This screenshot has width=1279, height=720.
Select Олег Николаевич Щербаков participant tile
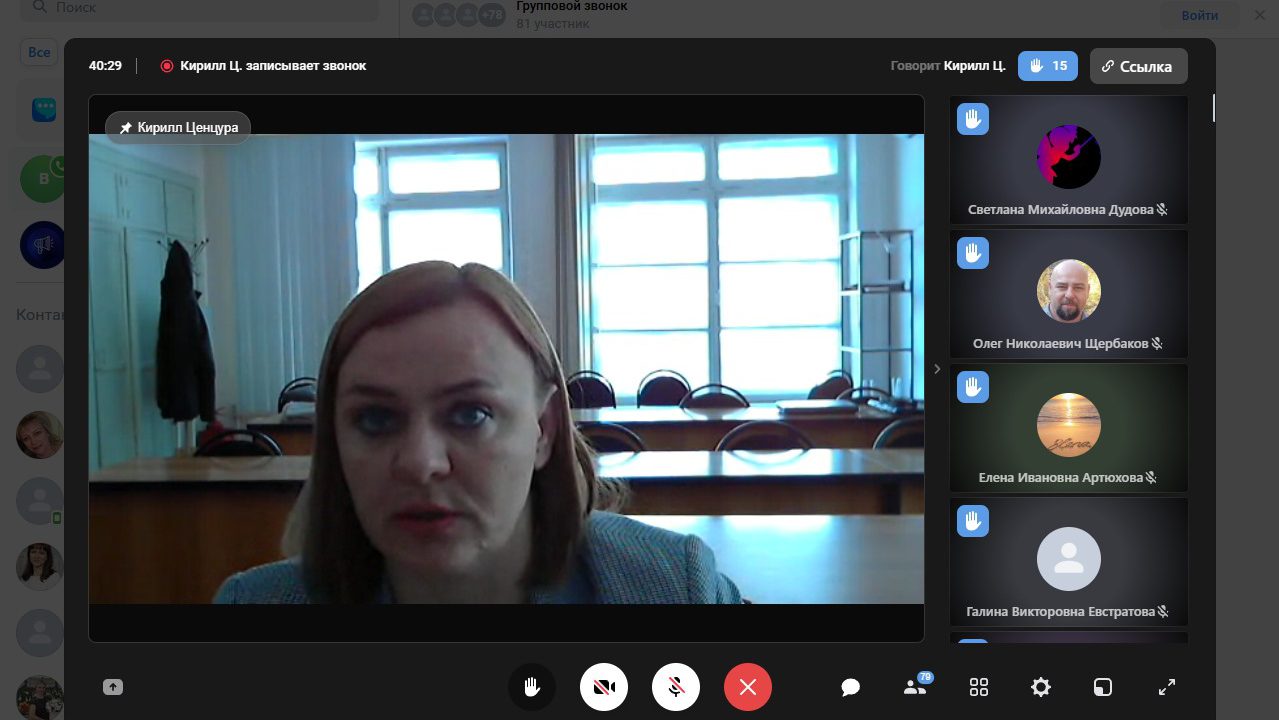click(1068, 294)
